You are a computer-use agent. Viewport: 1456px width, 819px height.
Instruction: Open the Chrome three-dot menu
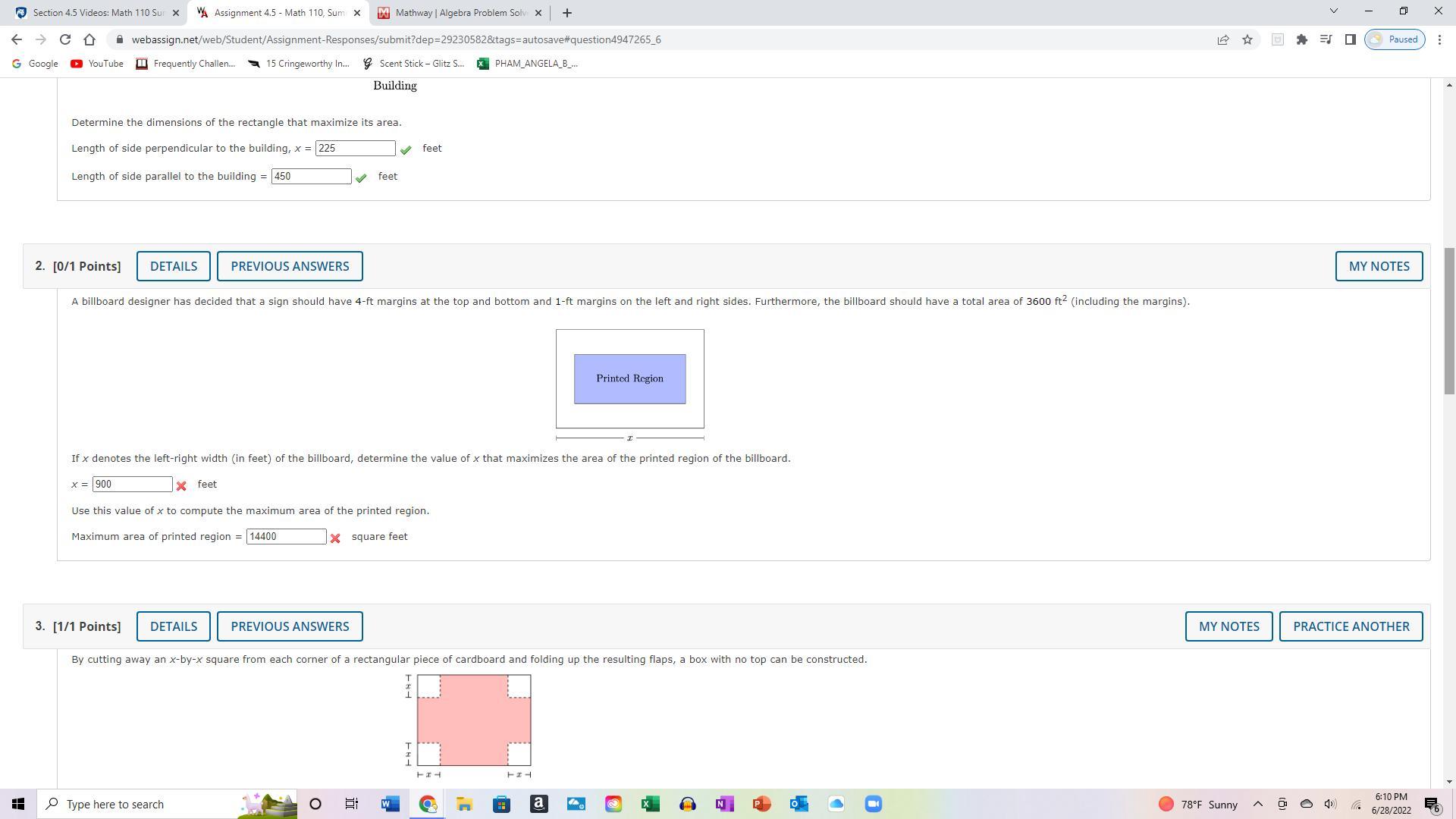(x=1439, y=39)
